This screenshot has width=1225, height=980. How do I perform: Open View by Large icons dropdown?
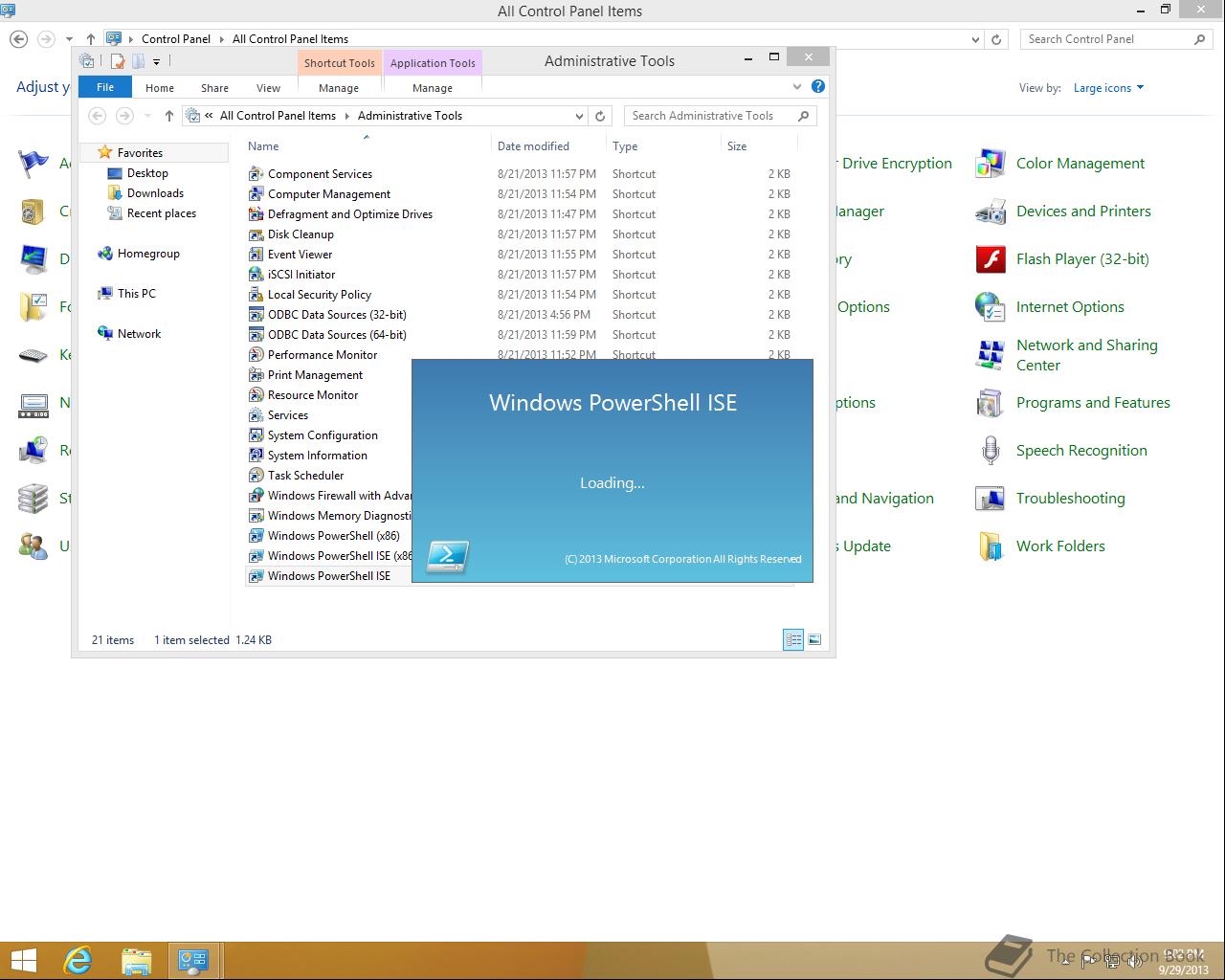1108,88
